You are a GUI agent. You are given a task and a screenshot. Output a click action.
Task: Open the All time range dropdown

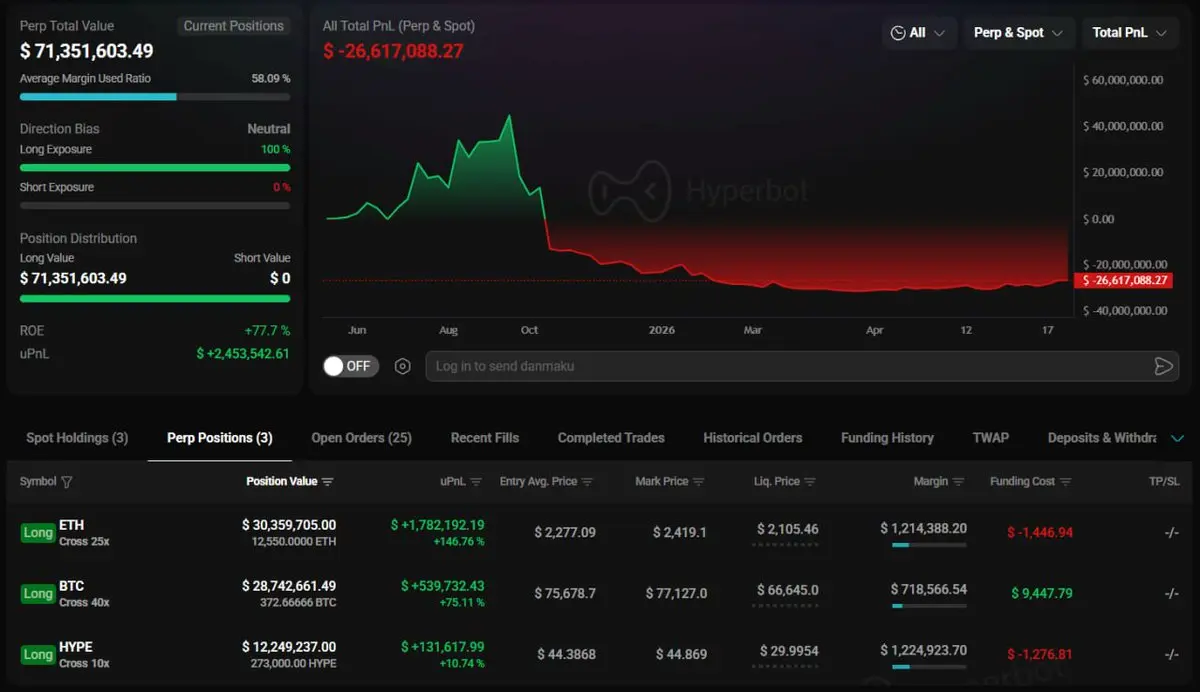click(919, 33)
